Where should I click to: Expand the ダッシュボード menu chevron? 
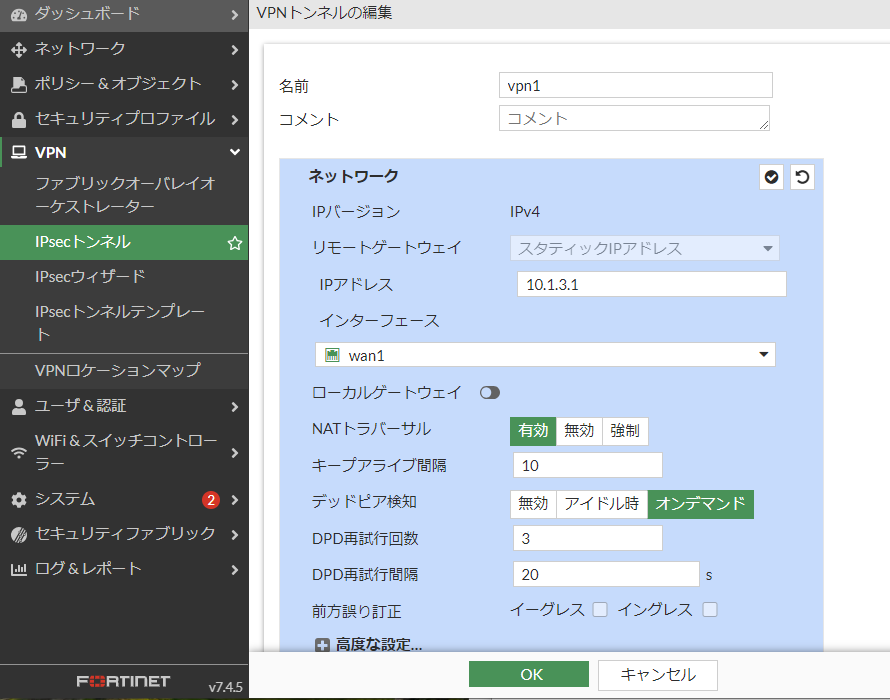click(234, 15)
